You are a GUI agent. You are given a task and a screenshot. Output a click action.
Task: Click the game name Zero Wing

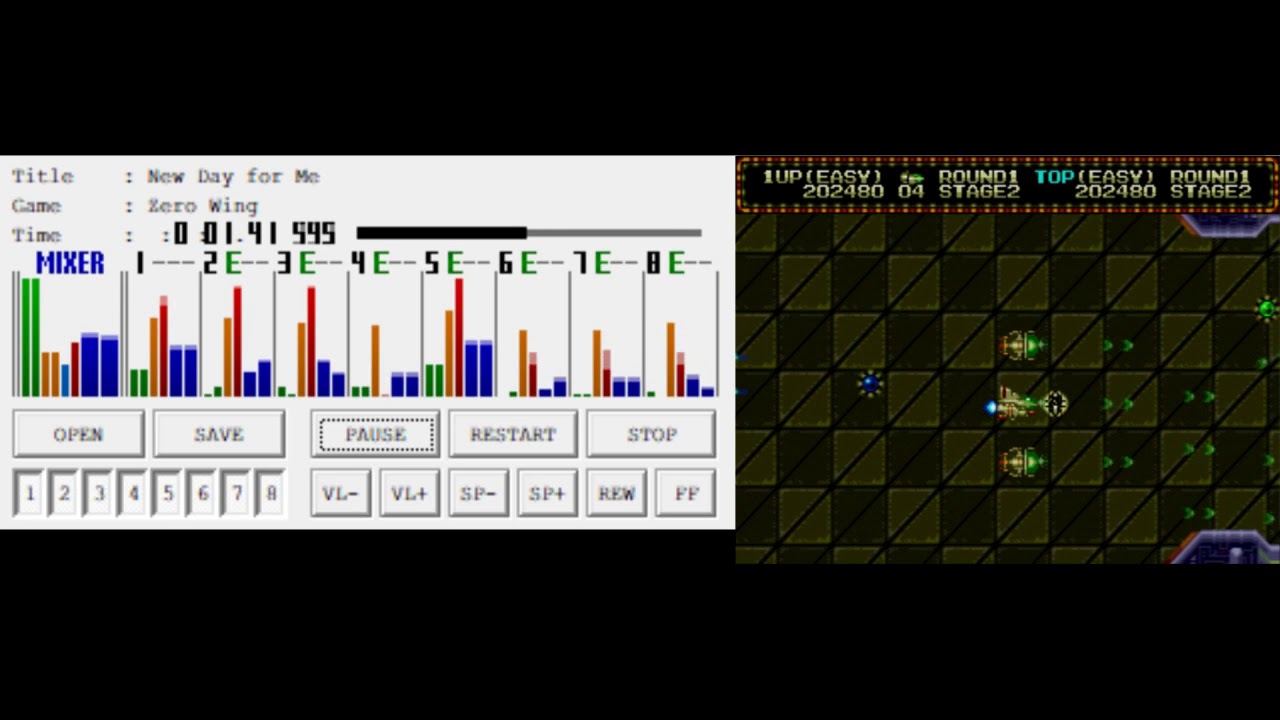pyautogui.click(x=202, y=205)
